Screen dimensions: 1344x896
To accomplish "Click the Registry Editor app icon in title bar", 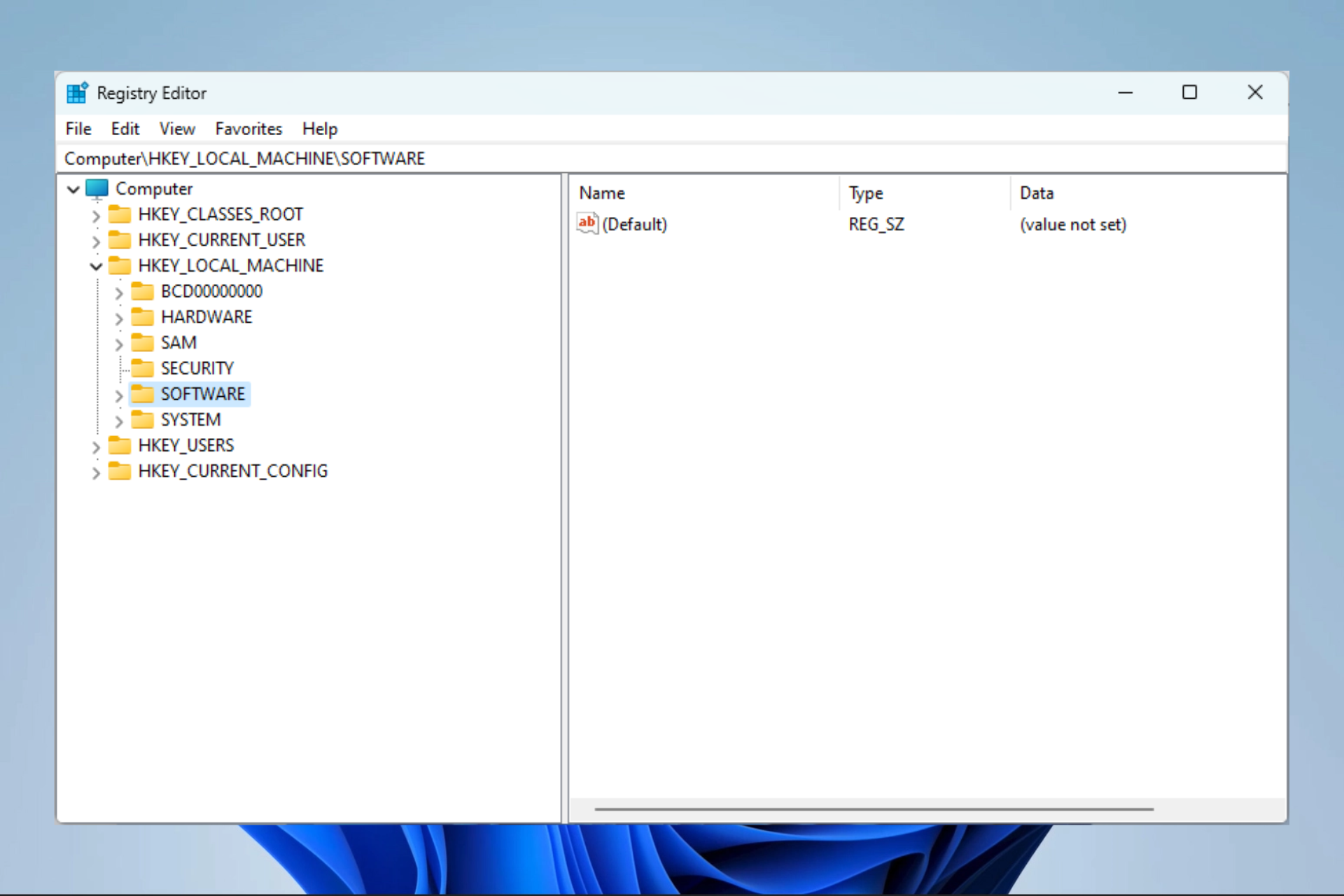I will pyautogui.click(x=77, y=92).
